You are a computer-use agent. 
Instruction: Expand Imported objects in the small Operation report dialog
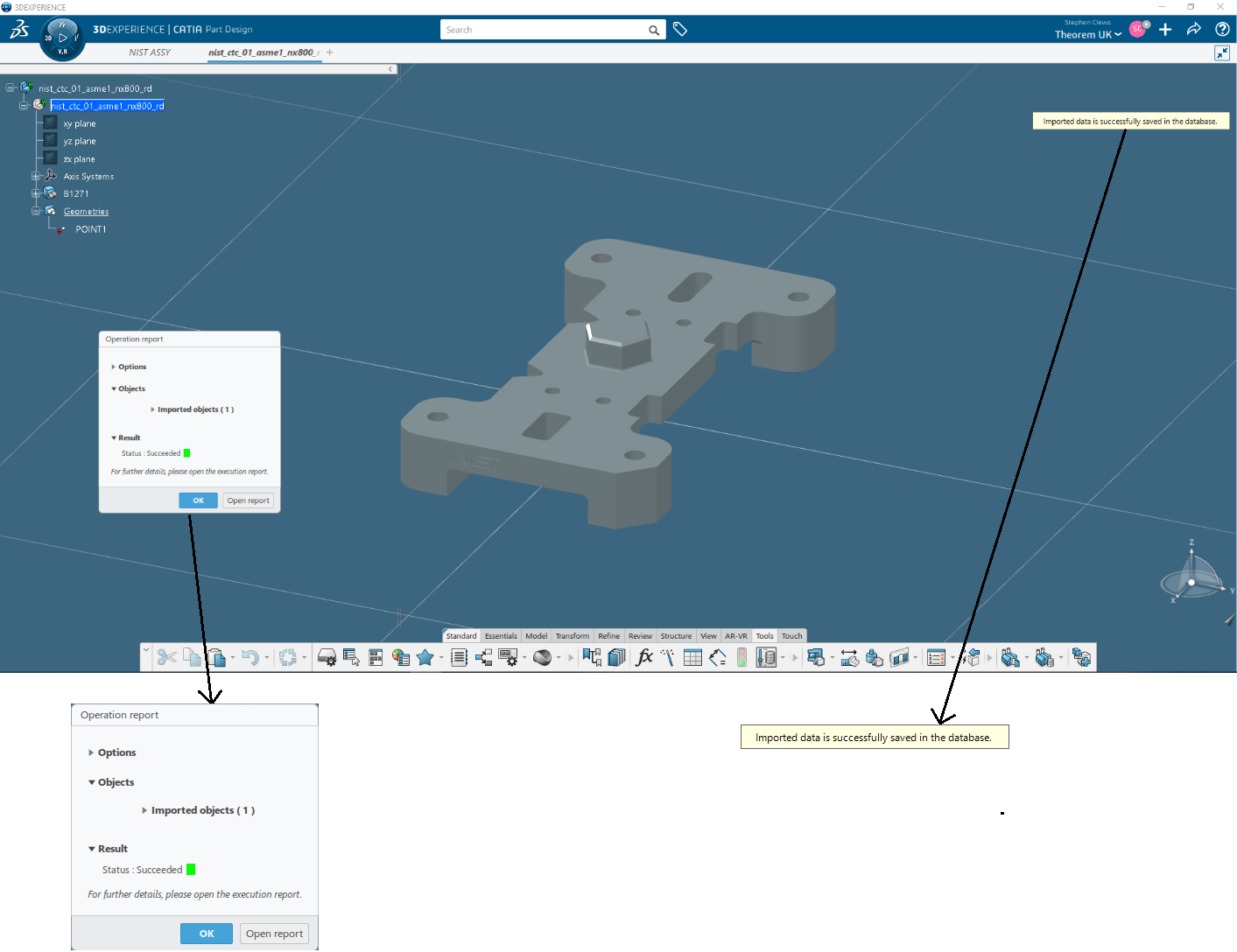coord(153,409)
